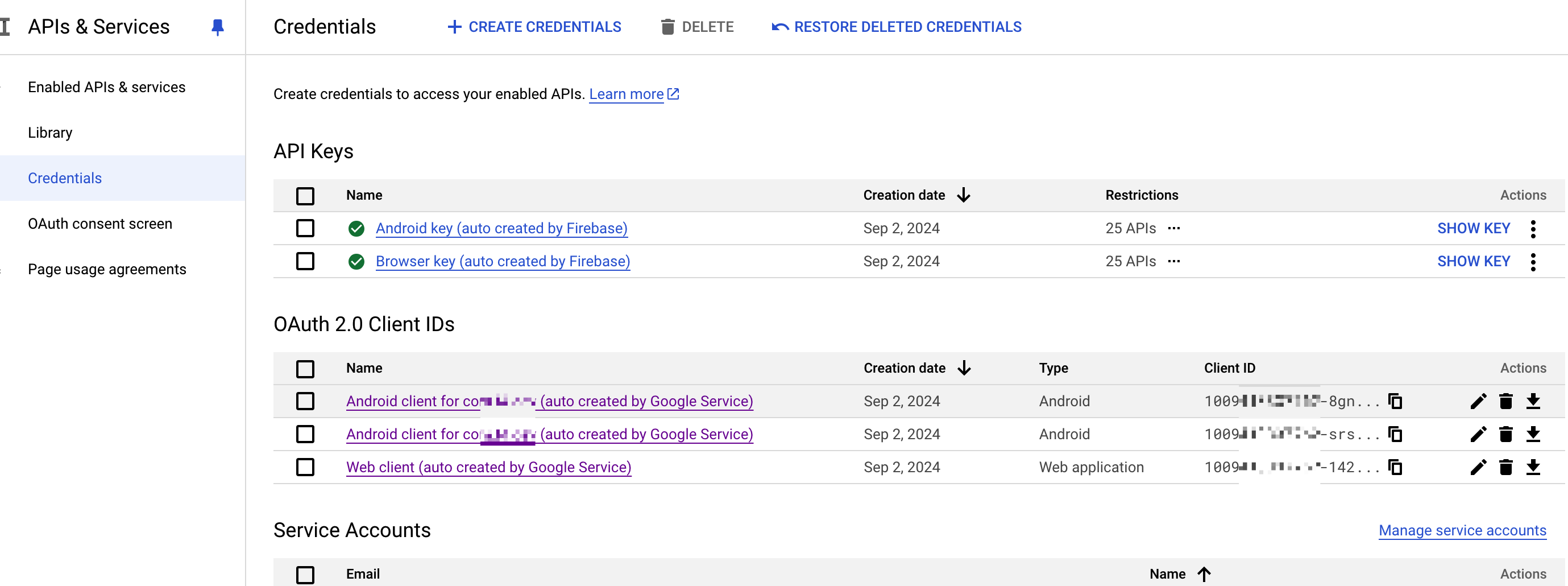Copy the first Android client ID

click(1395, 402)
